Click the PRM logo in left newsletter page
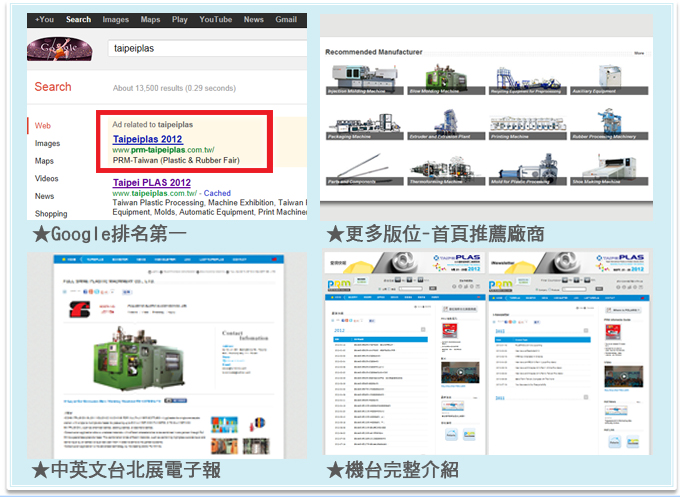This screenshot has width=680, height=497. [339, 284]
